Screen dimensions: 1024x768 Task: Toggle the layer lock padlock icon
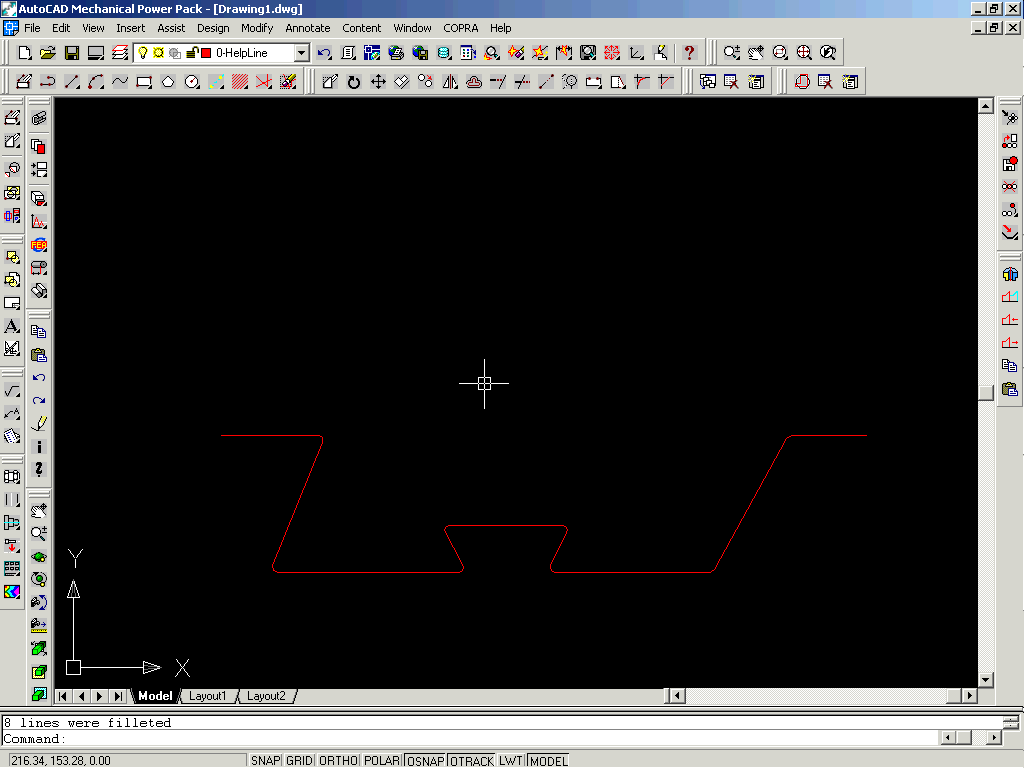pyautogui.click(x=192, y=53)
